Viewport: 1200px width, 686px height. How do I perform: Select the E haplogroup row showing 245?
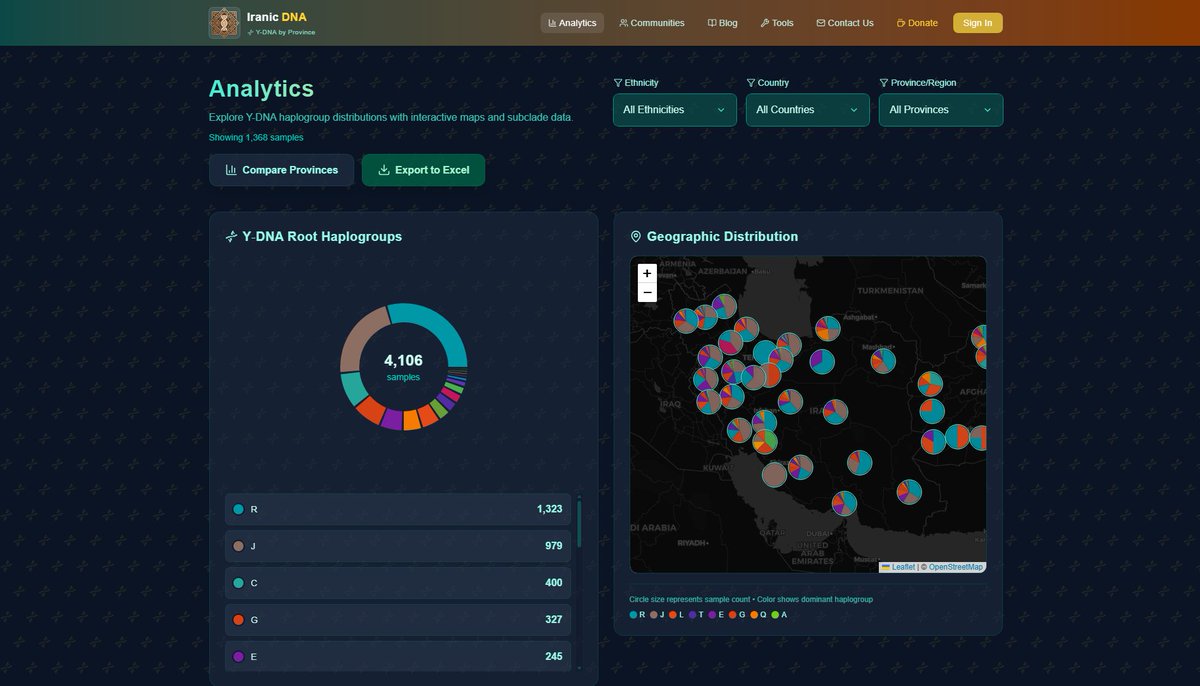[398, 657]
